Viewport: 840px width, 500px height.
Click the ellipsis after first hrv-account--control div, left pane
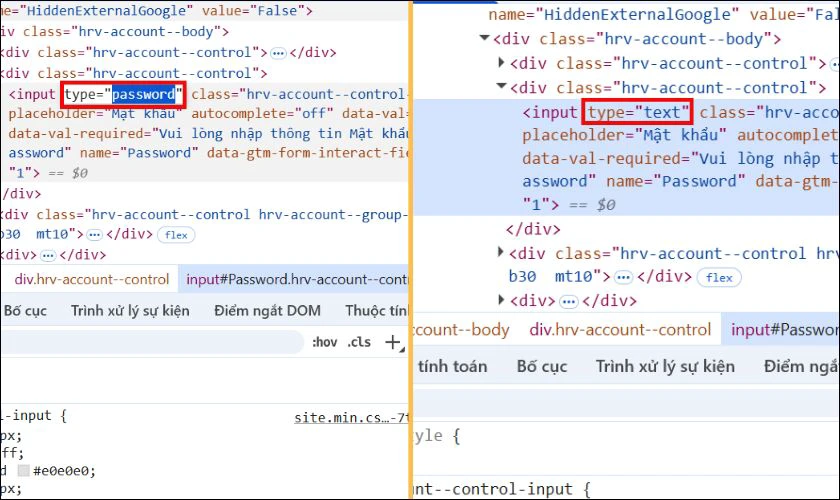(x=278, y=53)
